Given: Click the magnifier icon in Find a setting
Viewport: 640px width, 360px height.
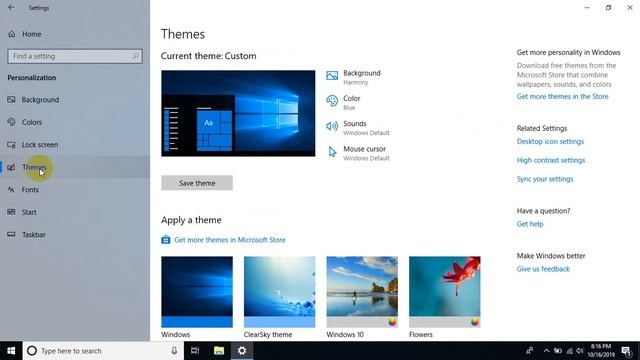Looking at the screenshot, I should (x=135, y=56).
